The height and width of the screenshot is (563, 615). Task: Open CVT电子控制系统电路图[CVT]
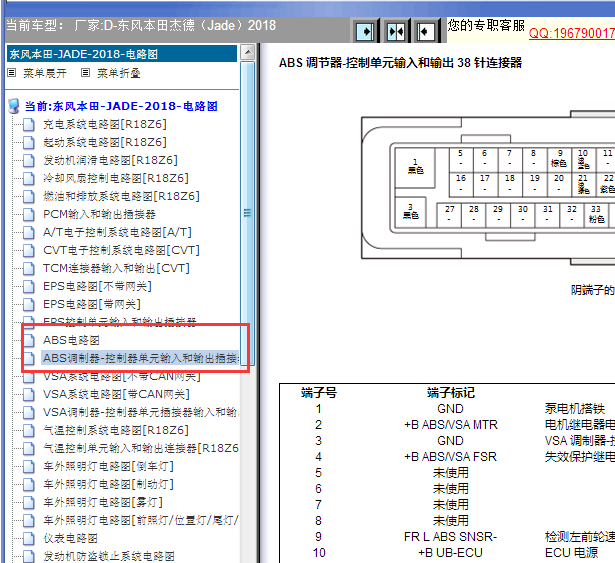pos(121,251)
